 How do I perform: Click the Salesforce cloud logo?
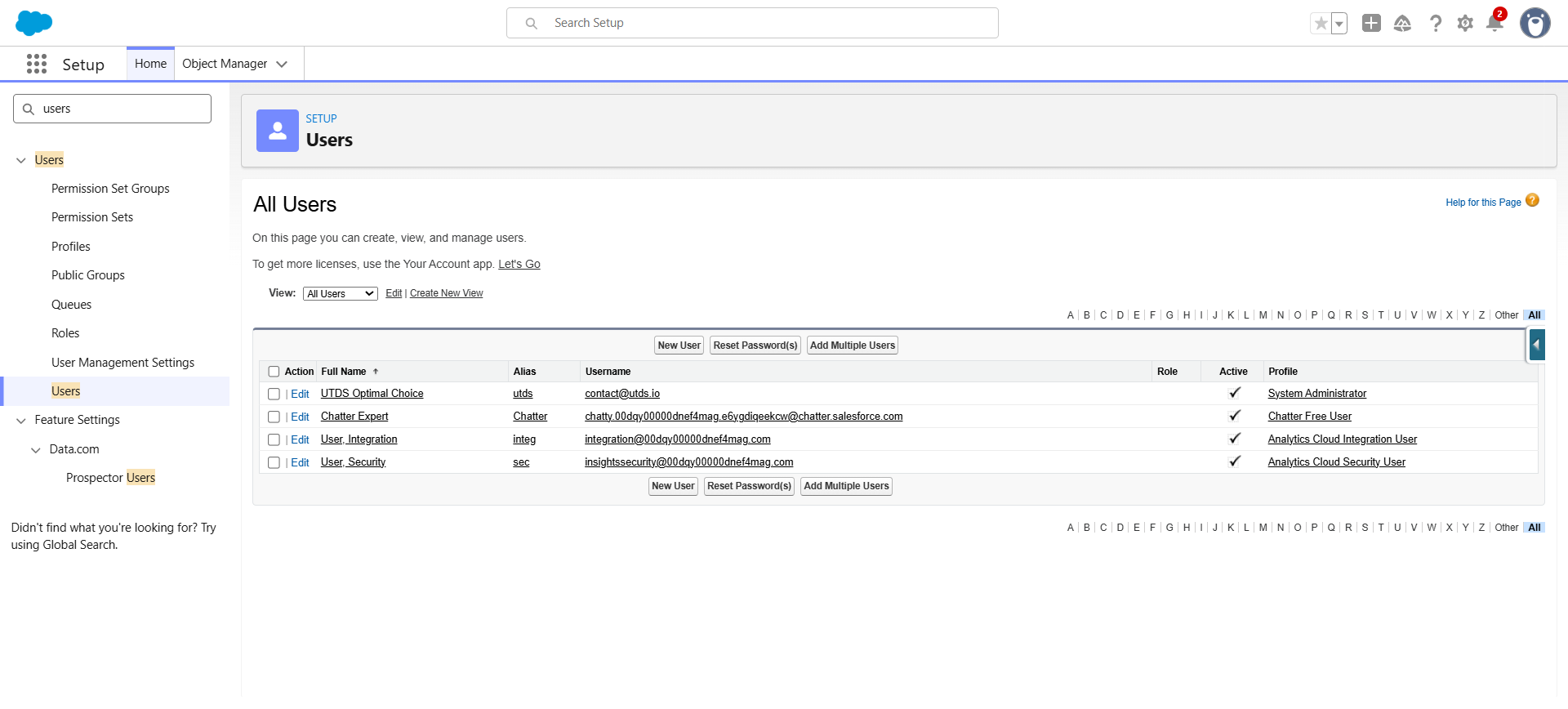click(33, 23)
